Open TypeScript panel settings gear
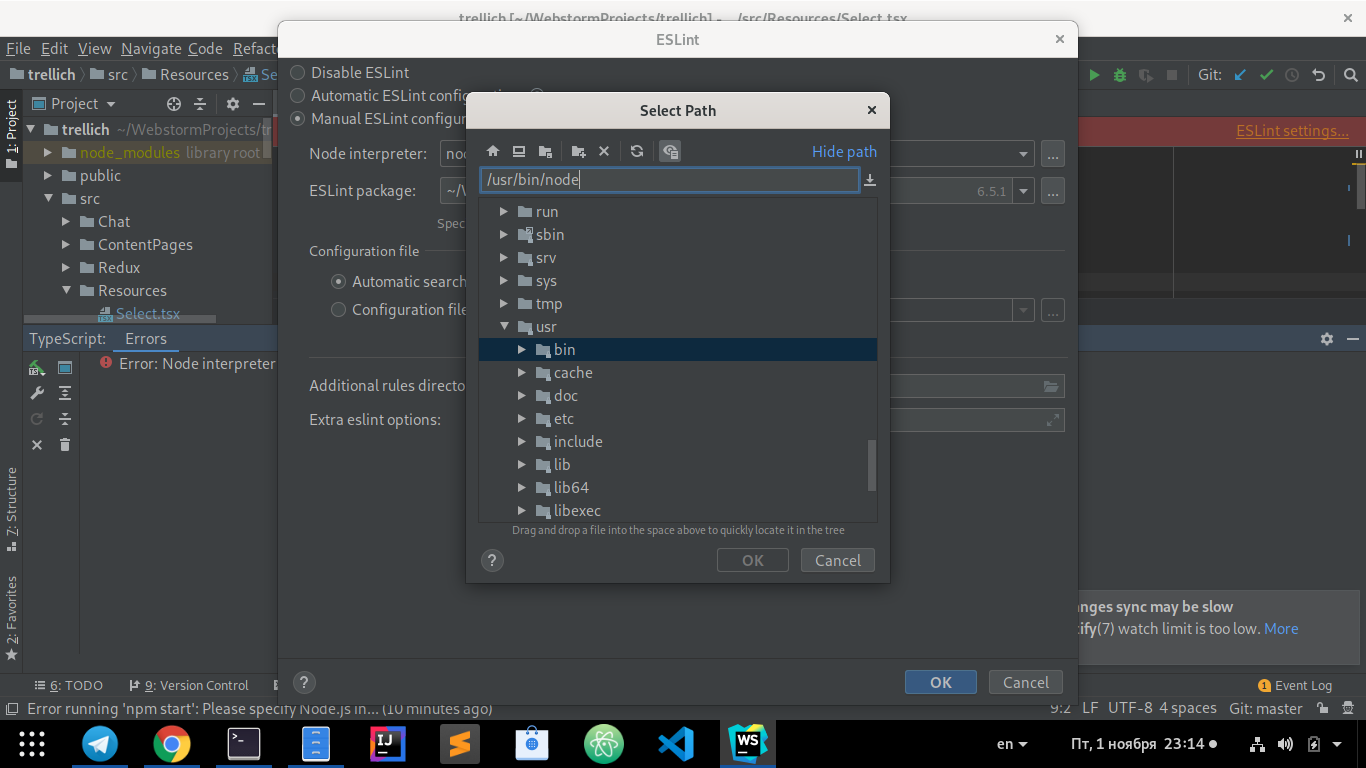 [1327, 339]
